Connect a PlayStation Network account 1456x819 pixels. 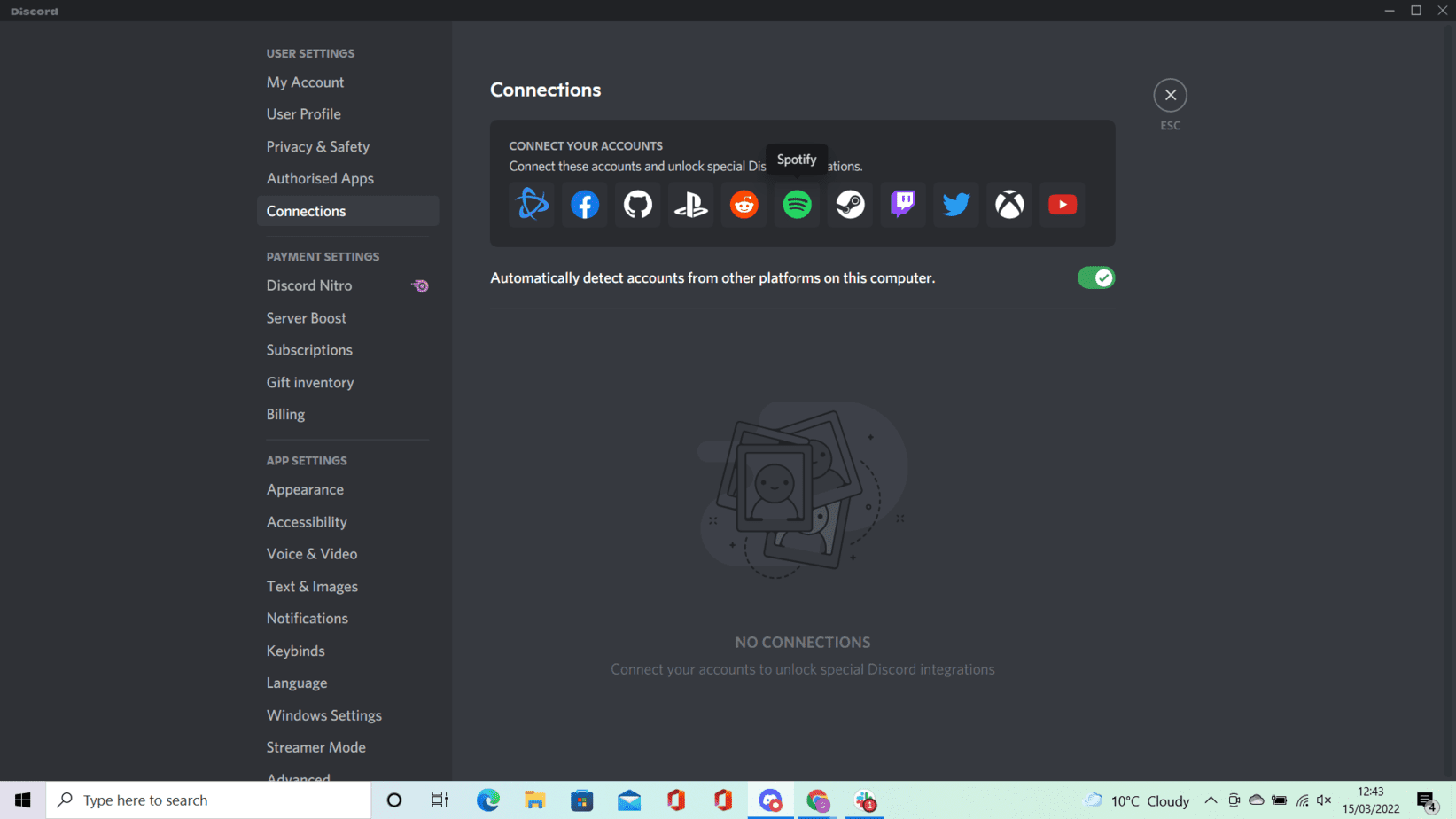click(x=691, y=205)
